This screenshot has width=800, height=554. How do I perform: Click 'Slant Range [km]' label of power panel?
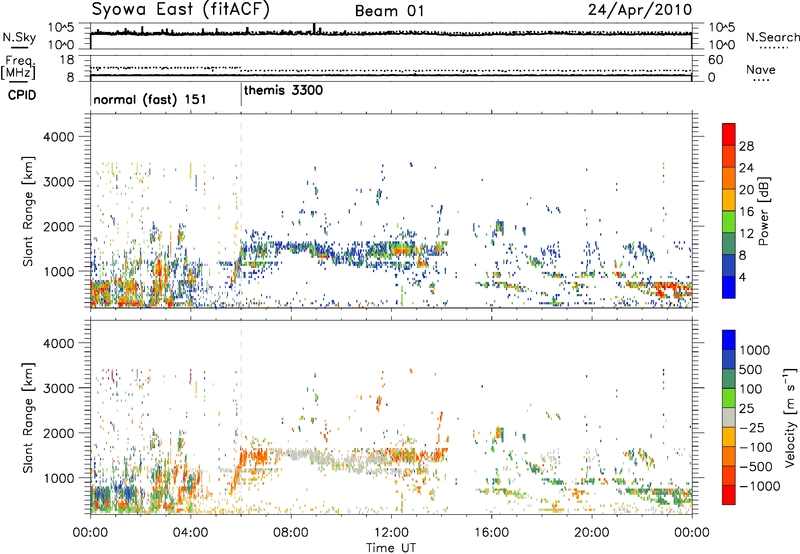[28, 211]
